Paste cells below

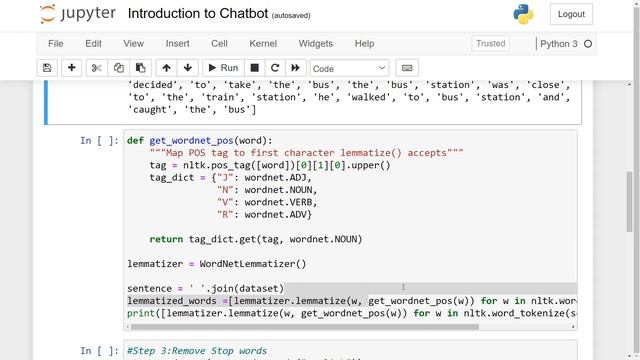[x=140, y=68]
